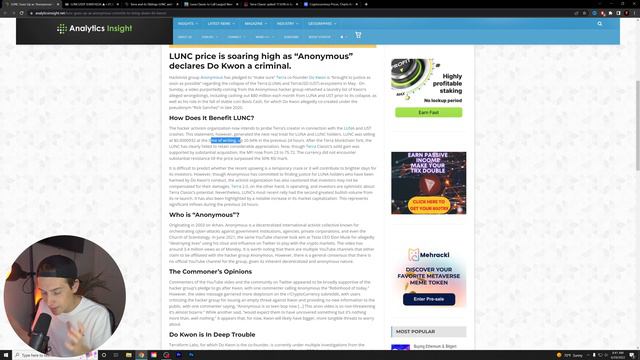640x360 pixels.
Task: Click the 'Click here to get your 600TRX' ad button
Action: [x=429, y=205]
